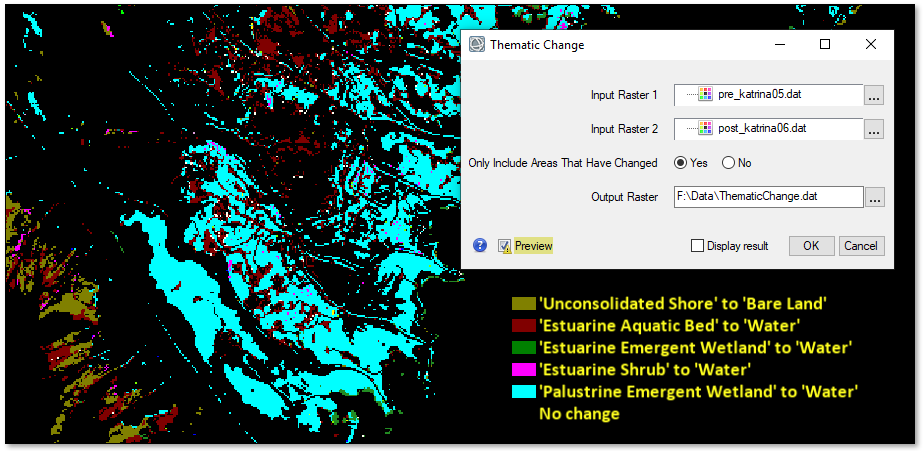Click the blue help question mark icon

tap(480, 245)
